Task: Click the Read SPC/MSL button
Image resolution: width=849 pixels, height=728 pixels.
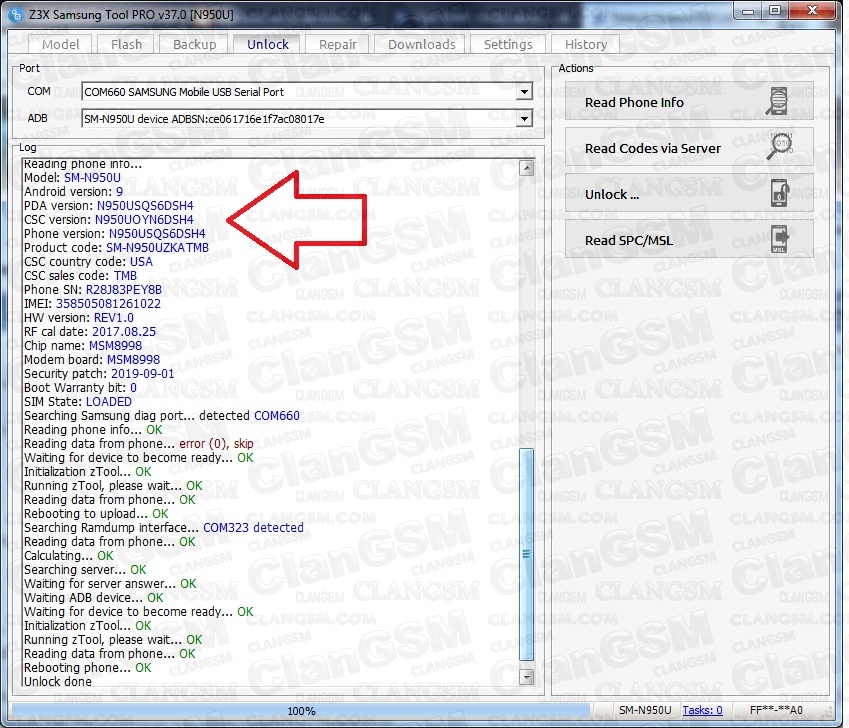Action: pyautogui.click(x=689, y=239)
